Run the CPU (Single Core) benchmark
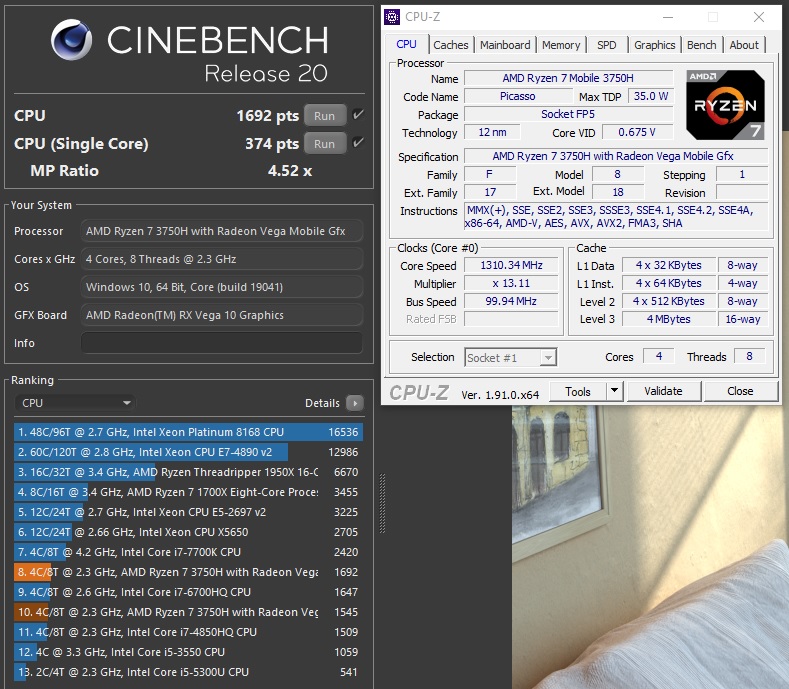 pyautogui.click(x=325, y=143)
